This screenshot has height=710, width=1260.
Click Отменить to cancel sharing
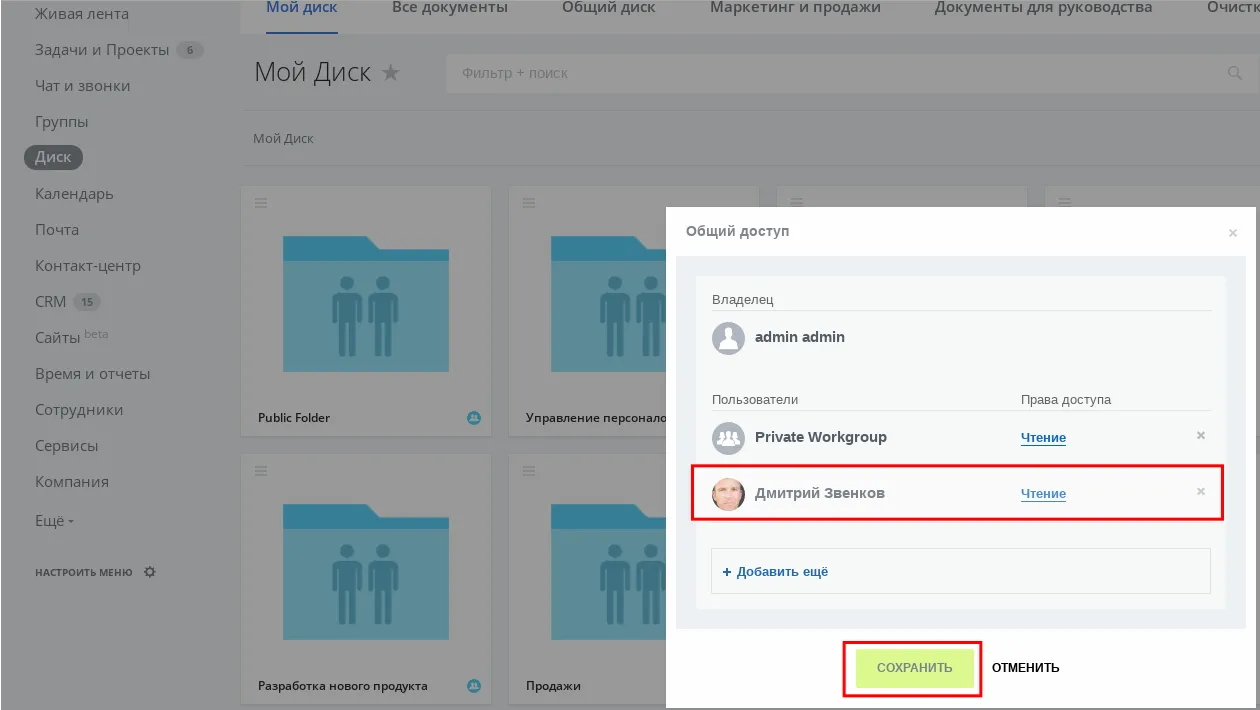click(x=1025, y=668)
